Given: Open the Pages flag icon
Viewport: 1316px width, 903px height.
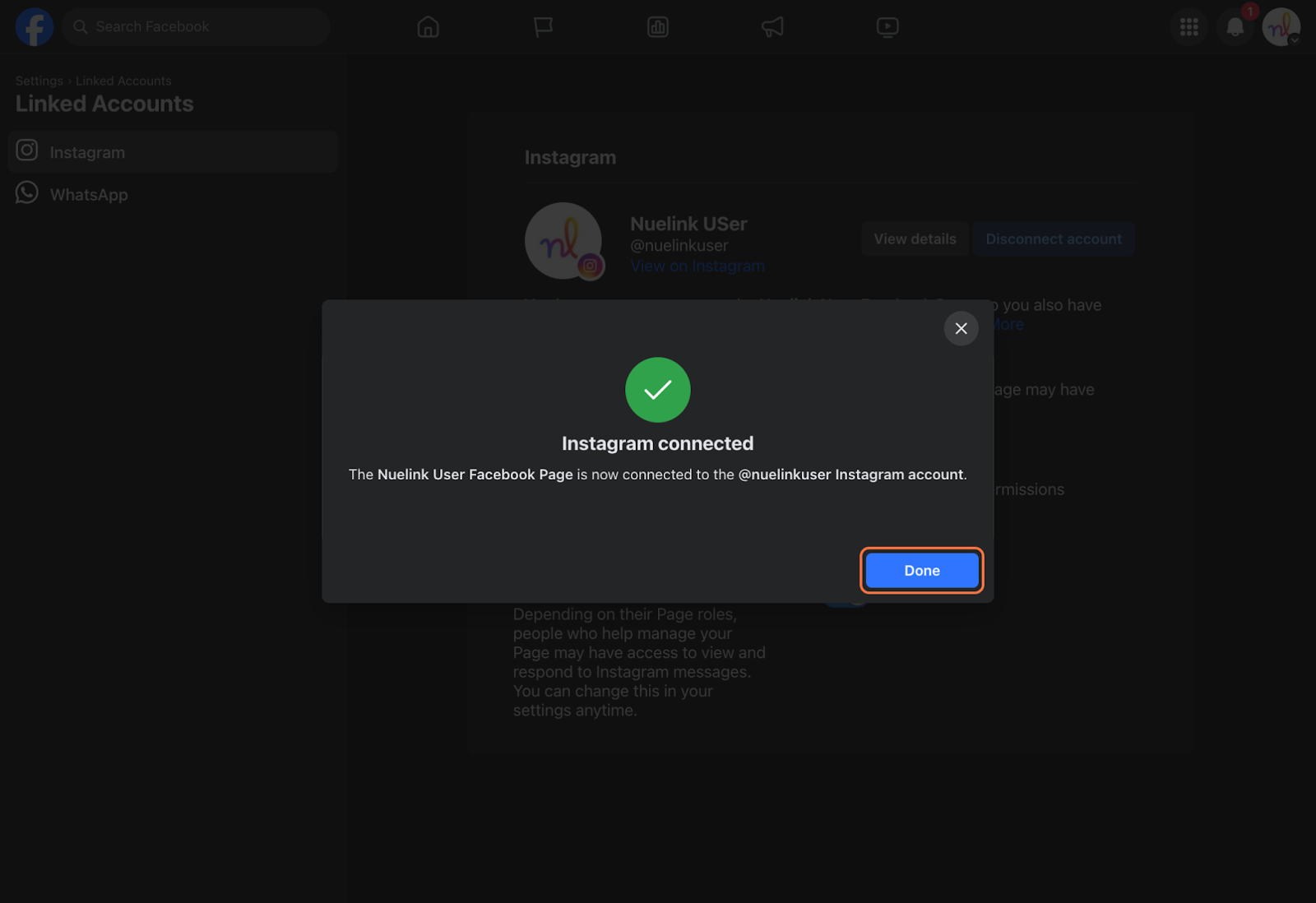Looking at the screenshot, I should 543,27.
